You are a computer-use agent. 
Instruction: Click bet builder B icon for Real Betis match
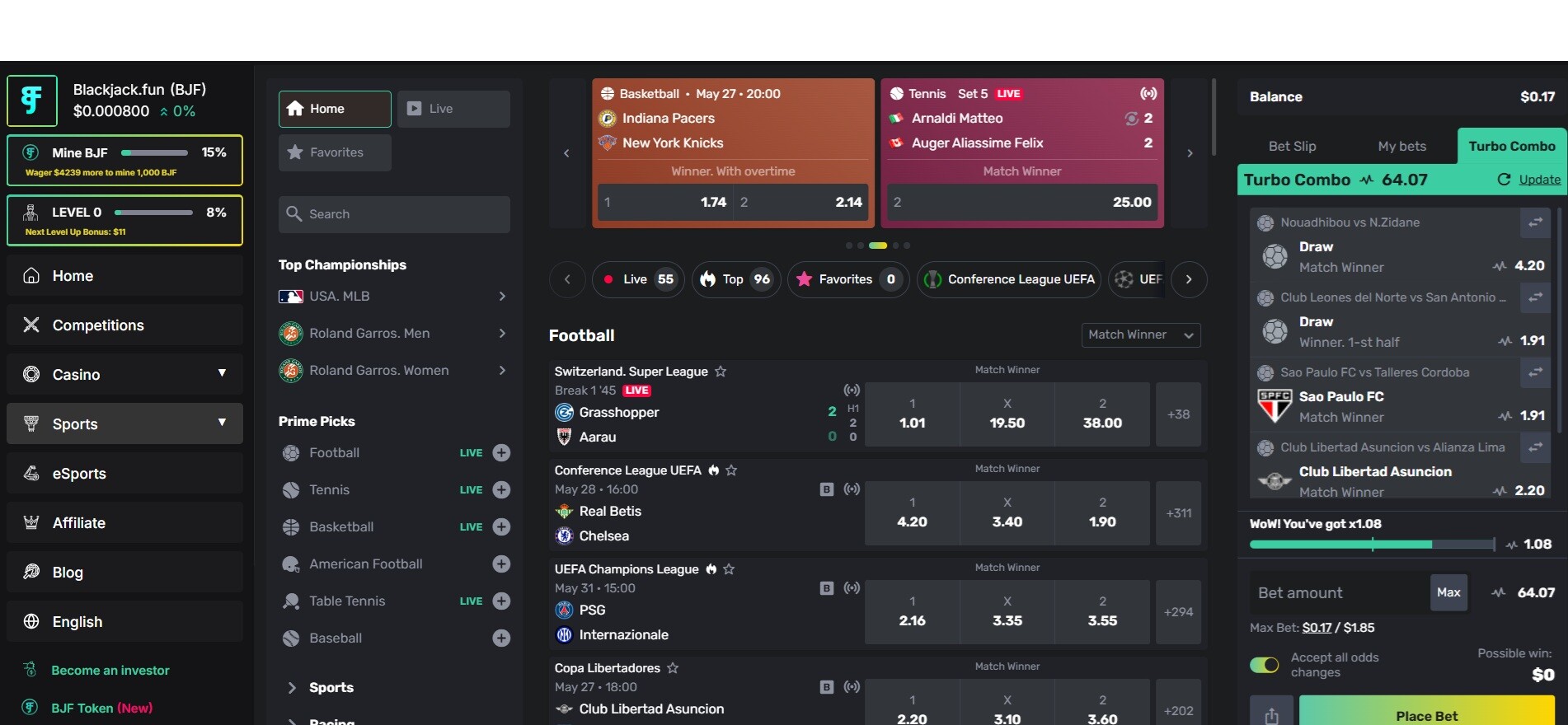[827, 489]
